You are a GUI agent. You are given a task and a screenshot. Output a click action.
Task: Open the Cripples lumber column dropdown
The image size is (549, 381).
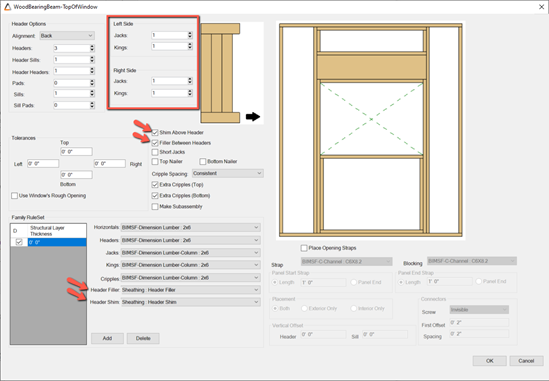tap(190, 278)
